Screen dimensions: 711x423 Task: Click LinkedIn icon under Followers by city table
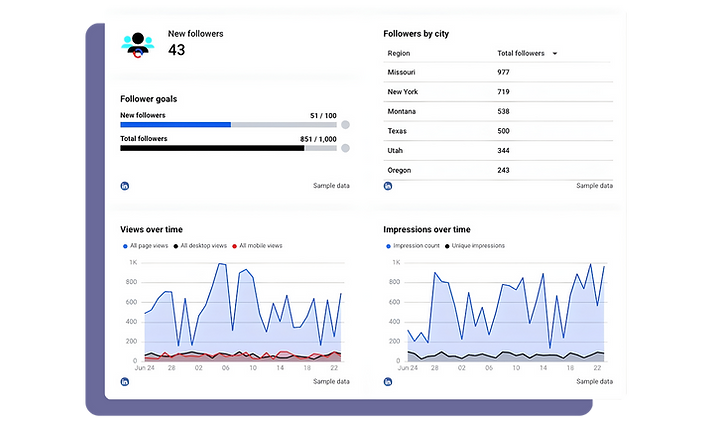point(388,186)
